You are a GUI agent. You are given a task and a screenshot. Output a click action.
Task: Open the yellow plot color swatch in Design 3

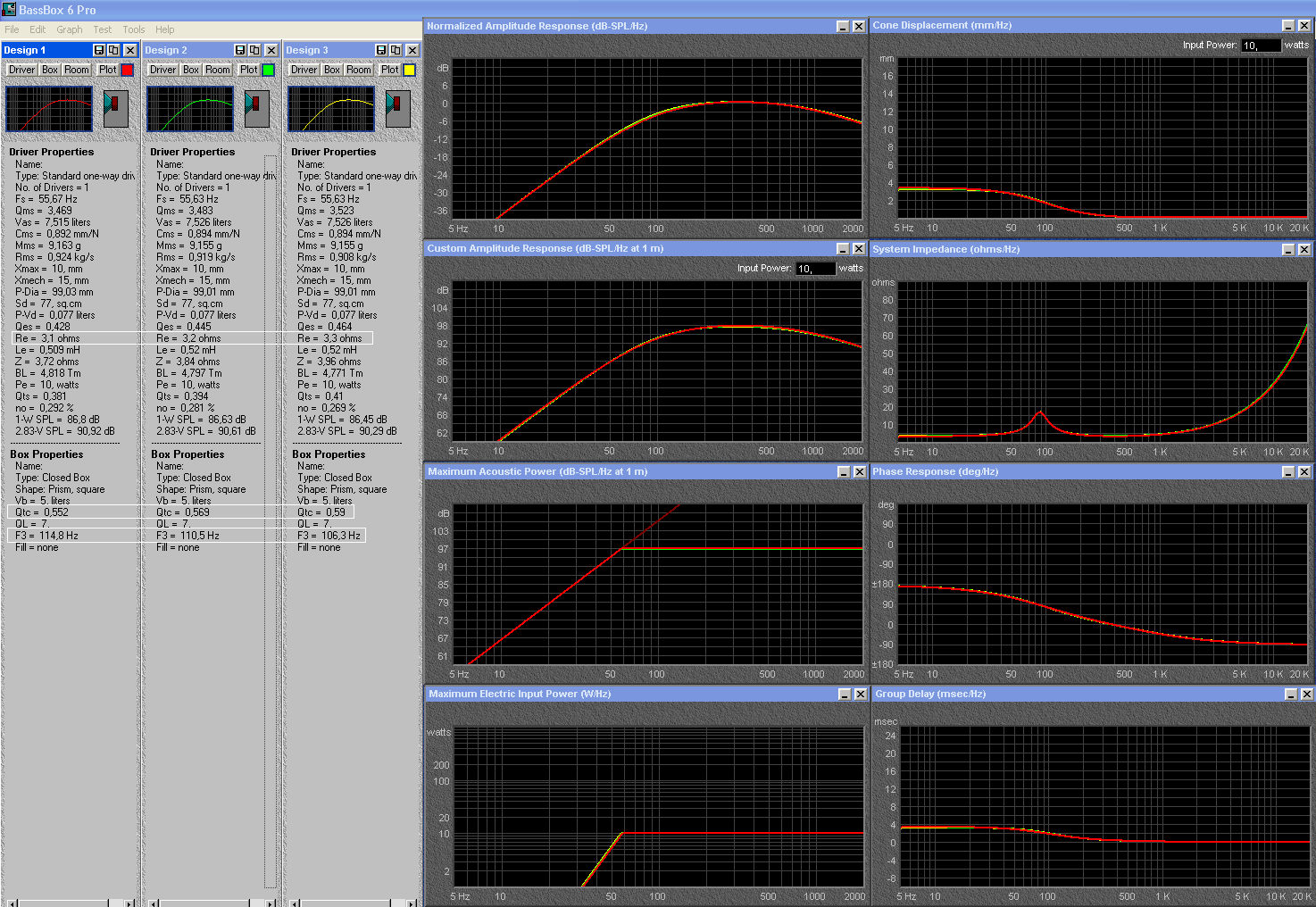[x=409, y=70]
